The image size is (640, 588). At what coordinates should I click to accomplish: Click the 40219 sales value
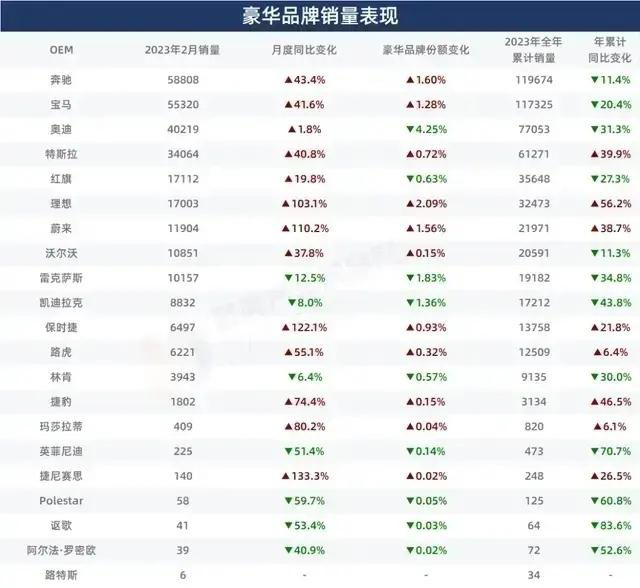183,130
